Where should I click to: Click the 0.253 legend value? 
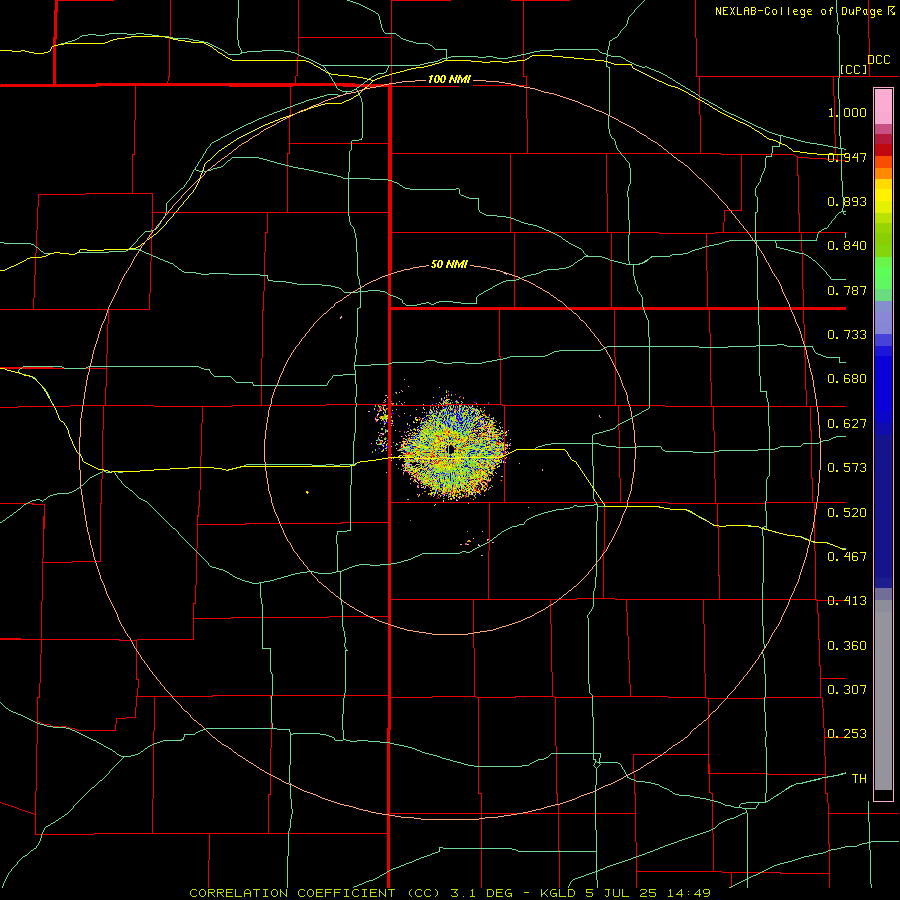coord(847,734)
